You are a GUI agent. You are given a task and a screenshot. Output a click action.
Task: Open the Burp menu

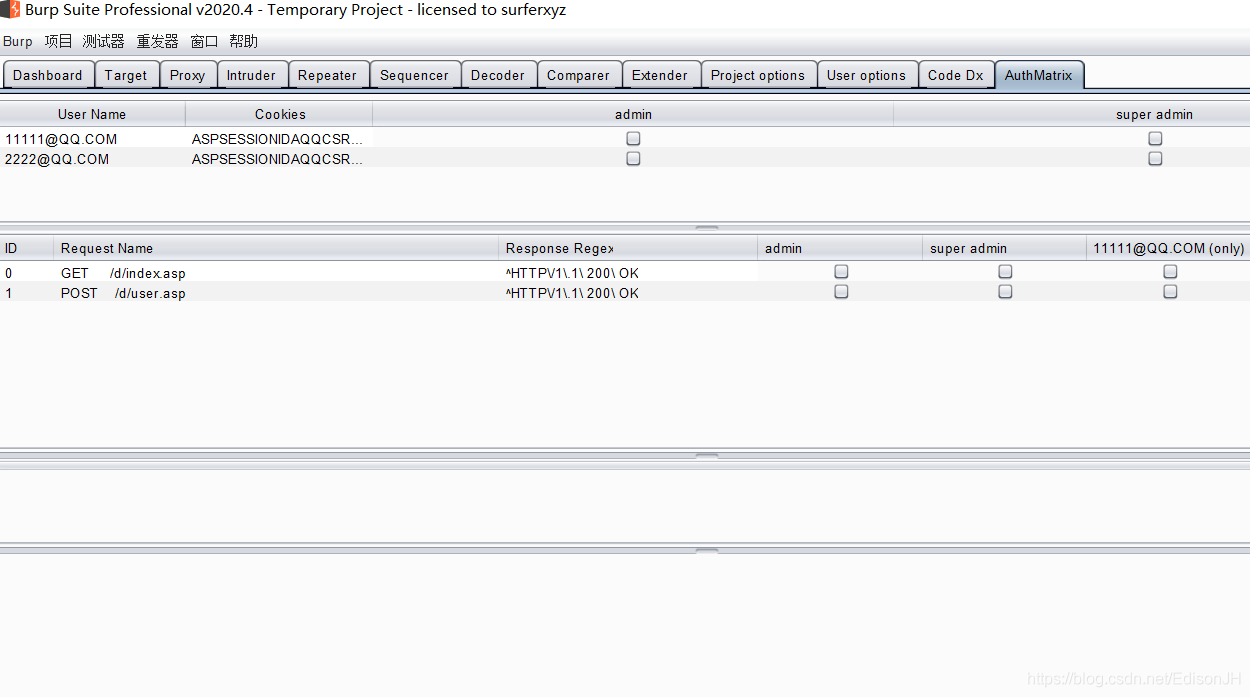pyautogui.click(x=17, y=41)
